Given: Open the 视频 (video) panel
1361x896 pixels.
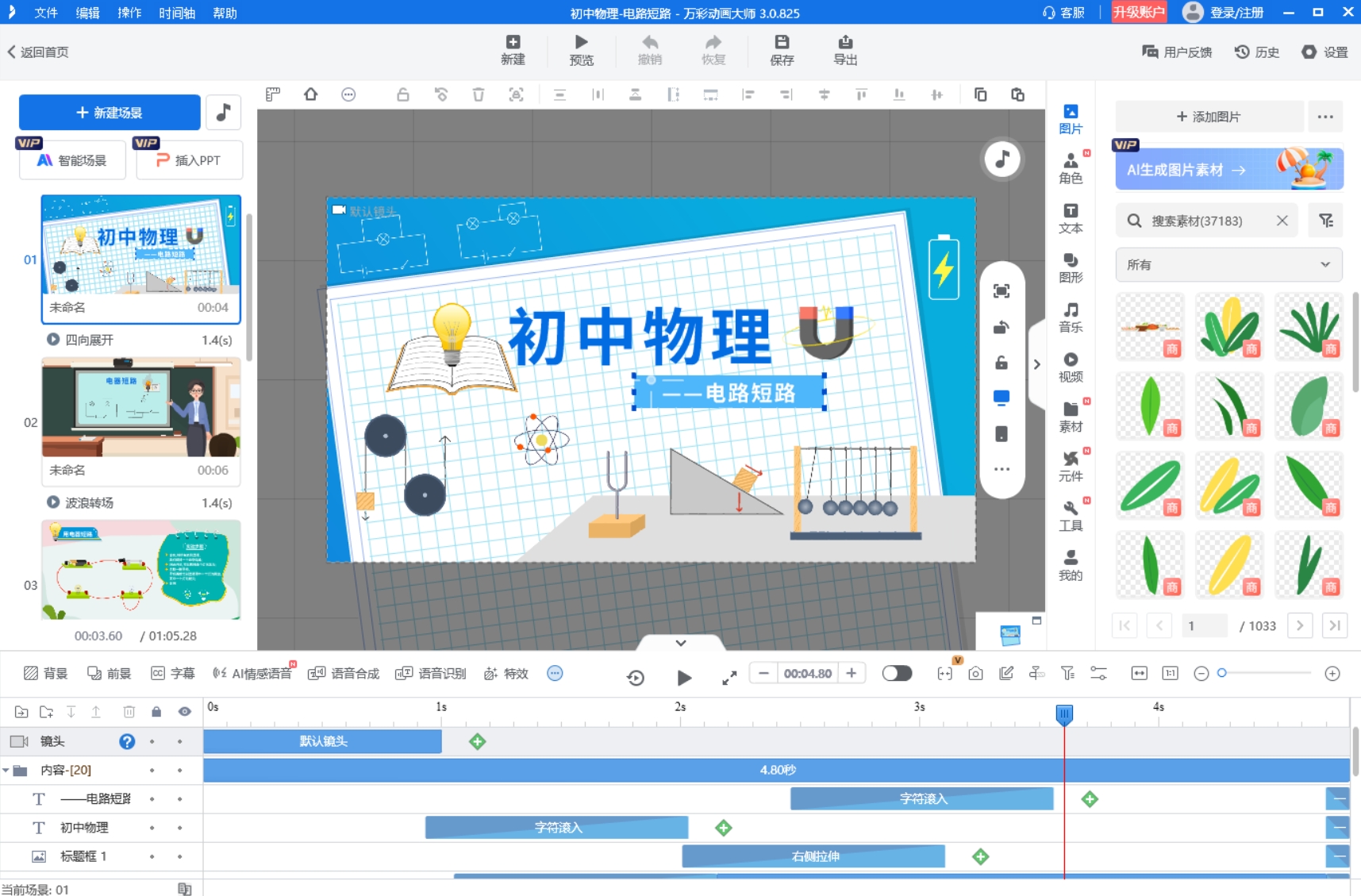Looking at the screenshot, I should [x=1071, y=367].
